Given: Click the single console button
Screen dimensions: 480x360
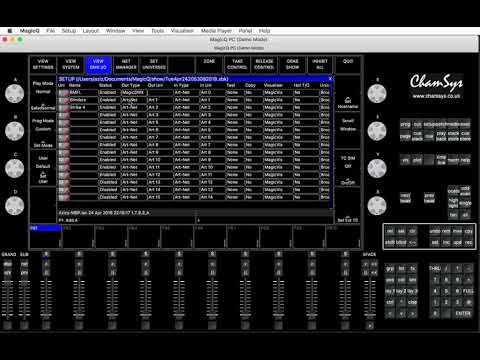Looking at the screenshot, I should coord(465,203).
